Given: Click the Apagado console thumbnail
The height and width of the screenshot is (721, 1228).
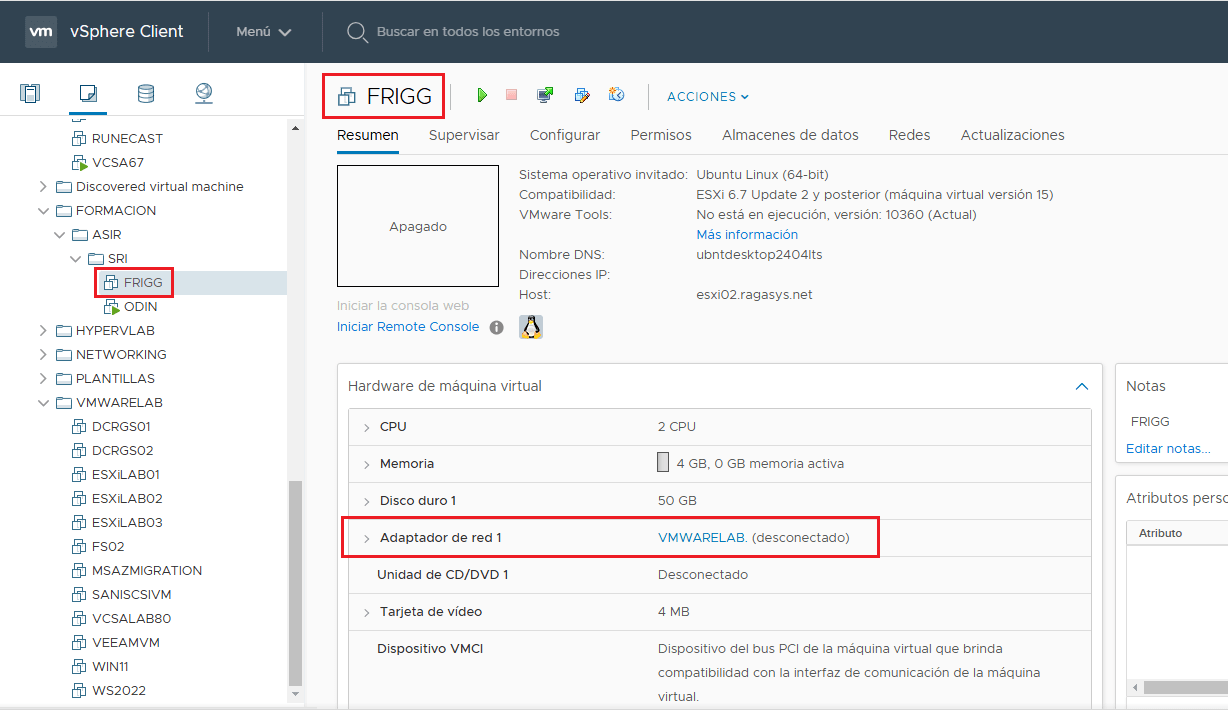Looking at the screenshot, I should tap(418, 227).
